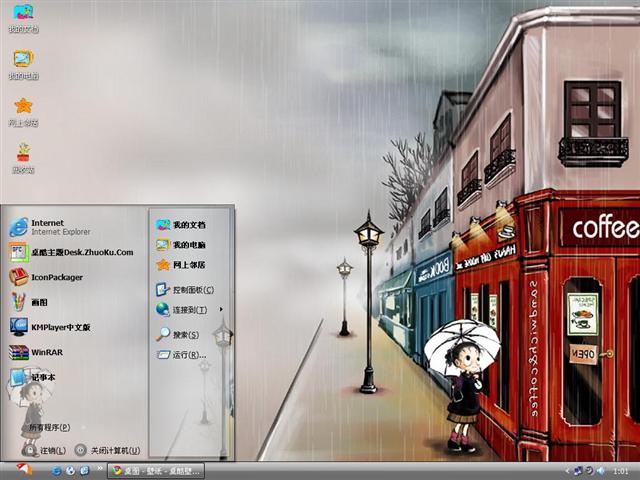
Task: Launch KMPlayer中文版
Action: (x=50, y=327)
